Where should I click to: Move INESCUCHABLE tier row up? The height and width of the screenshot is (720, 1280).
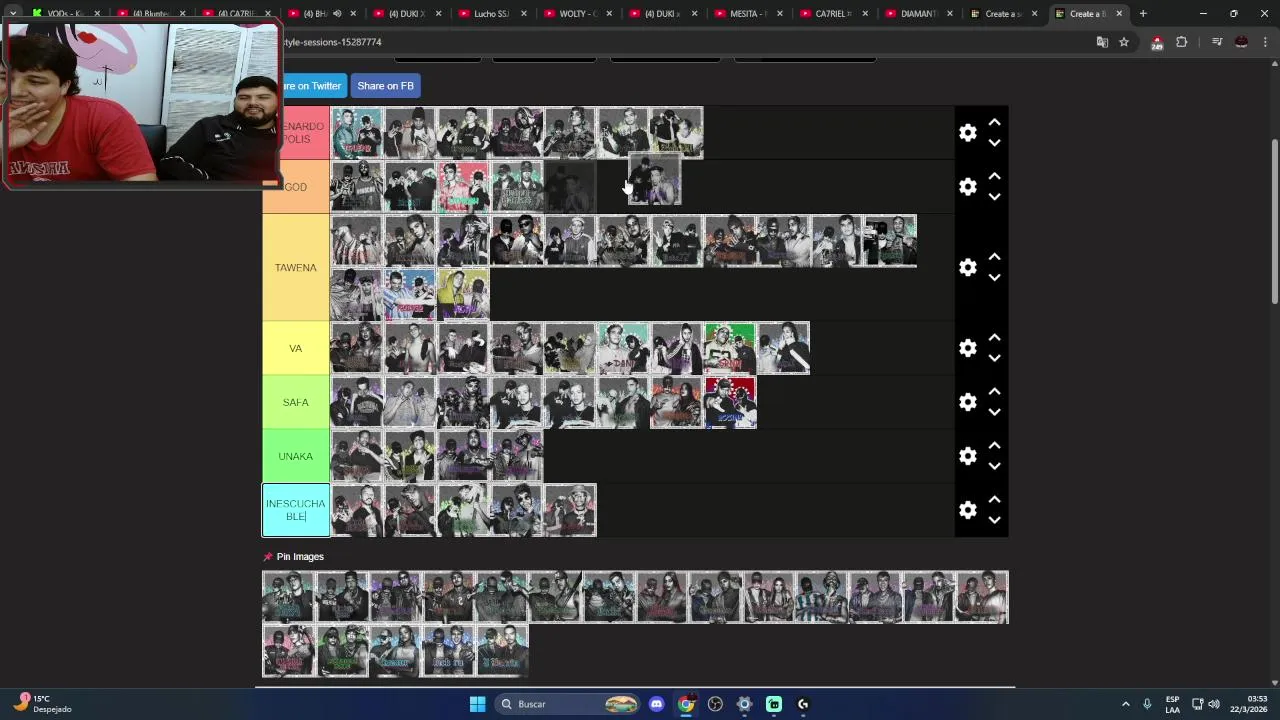click(995, 499)
